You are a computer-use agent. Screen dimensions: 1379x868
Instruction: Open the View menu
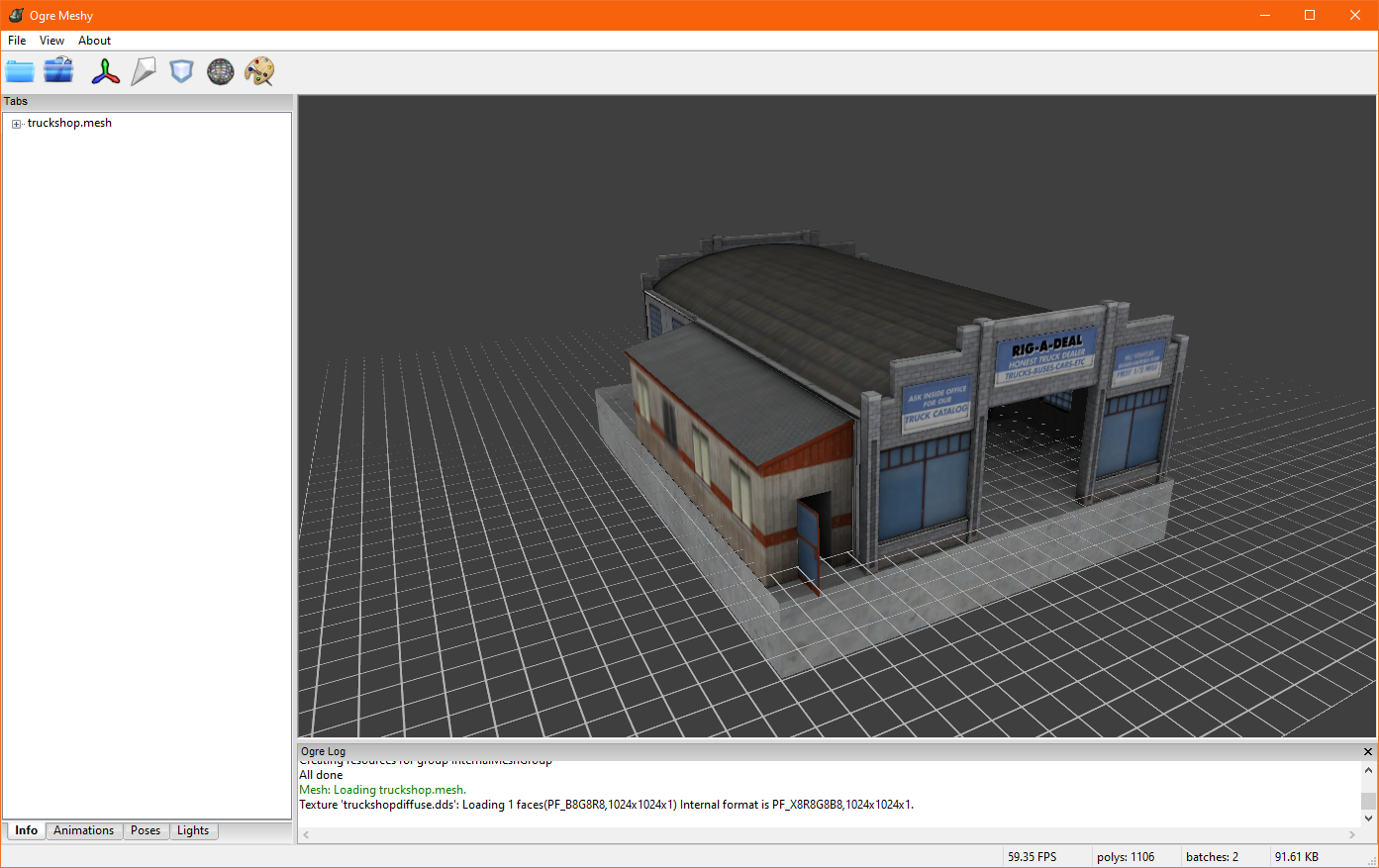pos(51,41)
